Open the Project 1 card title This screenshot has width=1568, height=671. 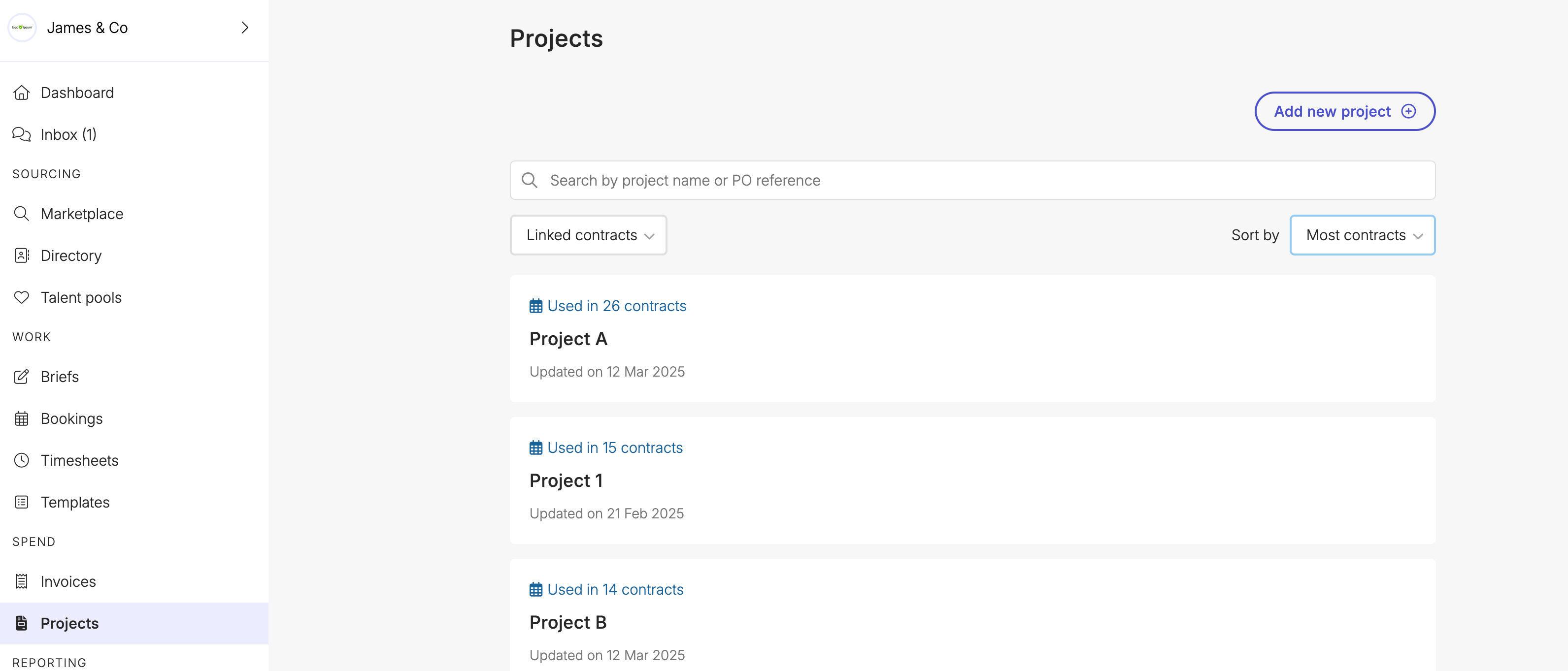point(566,480)
